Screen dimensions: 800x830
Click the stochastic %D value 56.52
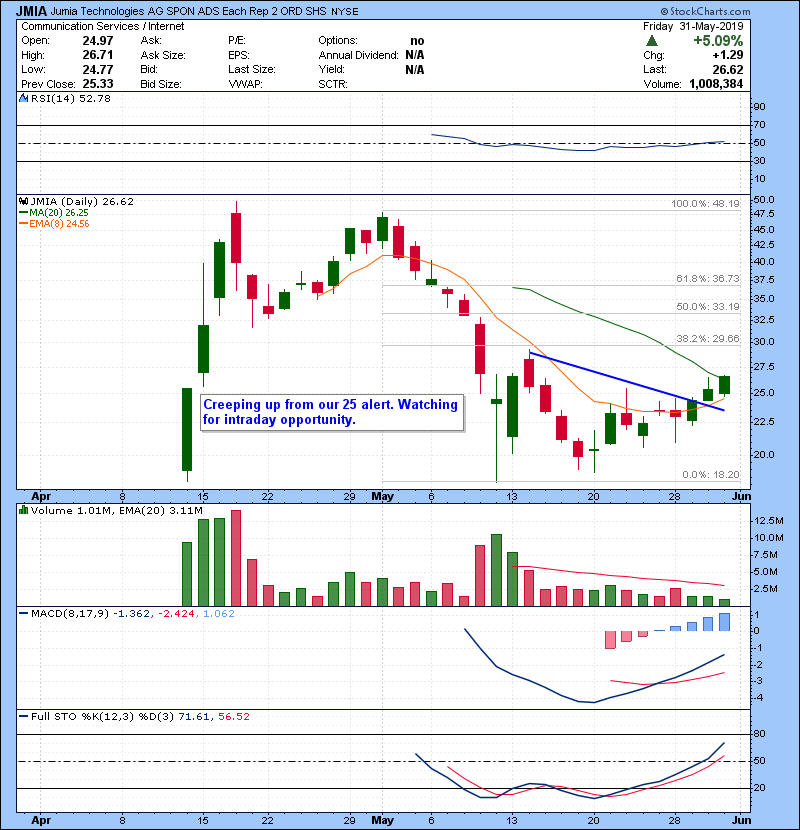pos(233,717)
